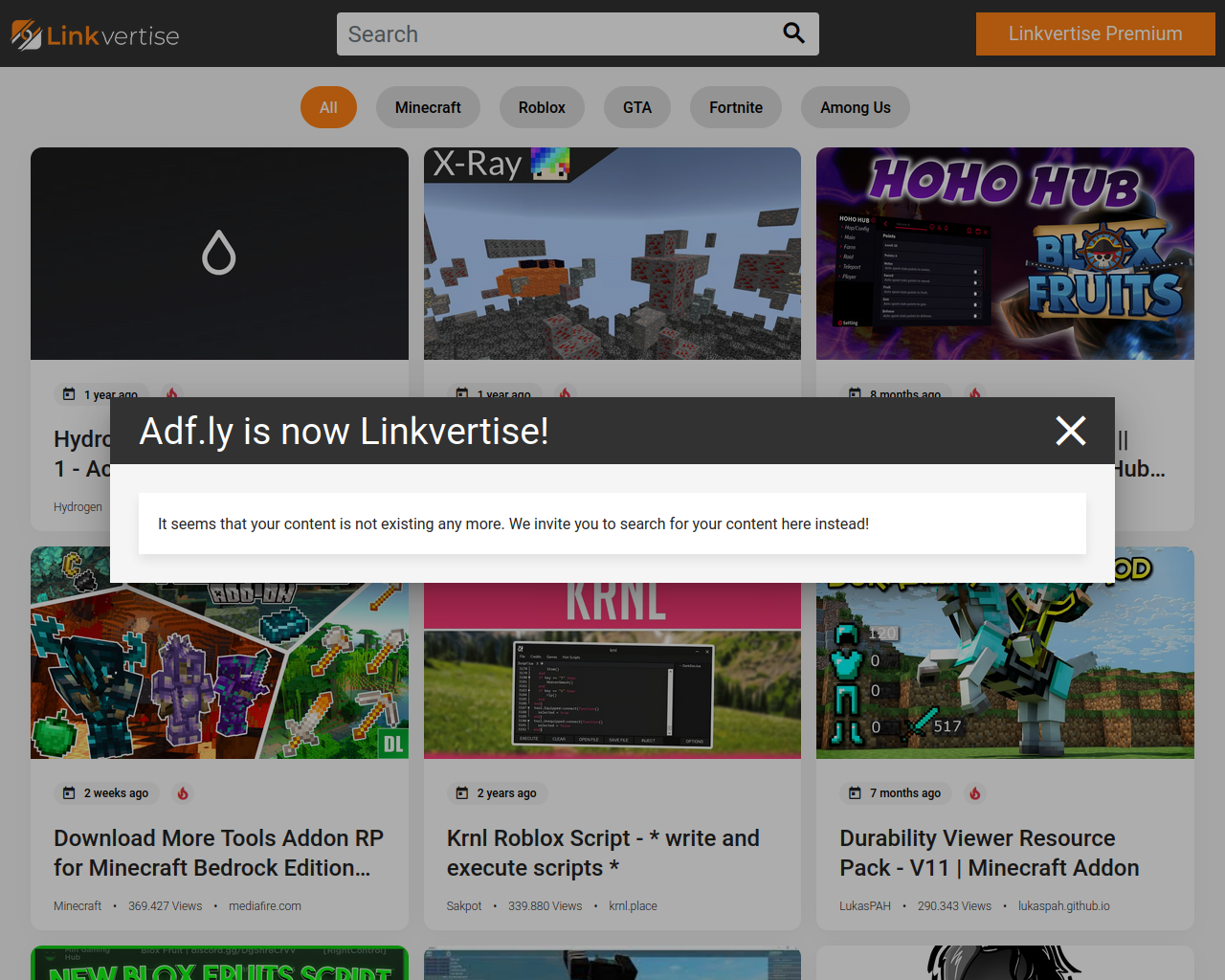Click the 2 years ago date badge
Viewport: 1225px width, 980px height.
tap(497, 792)
